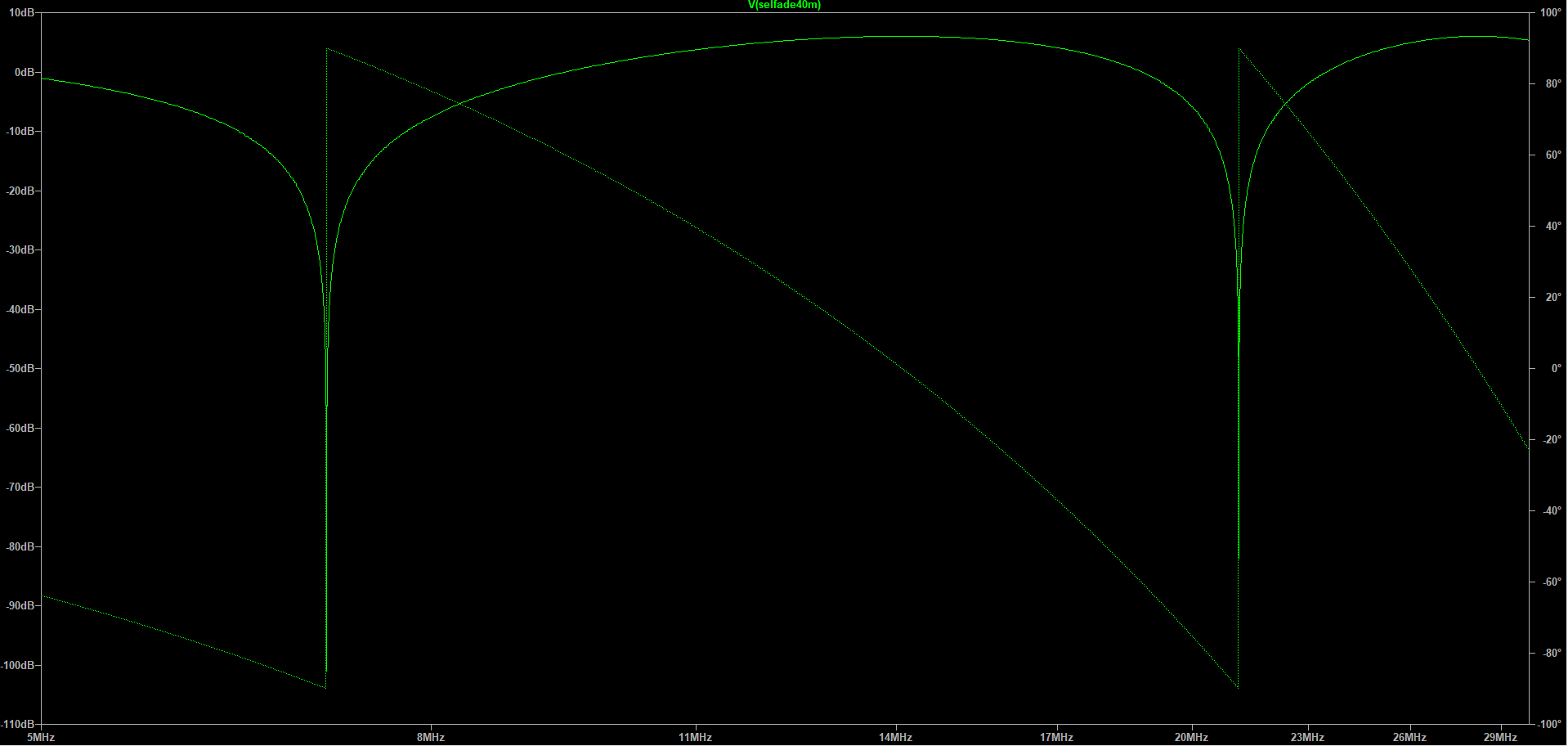The width and height of the screenshot is (1568, 746).
Task: Click the -110dB left axis label
Action: (18, 725)
